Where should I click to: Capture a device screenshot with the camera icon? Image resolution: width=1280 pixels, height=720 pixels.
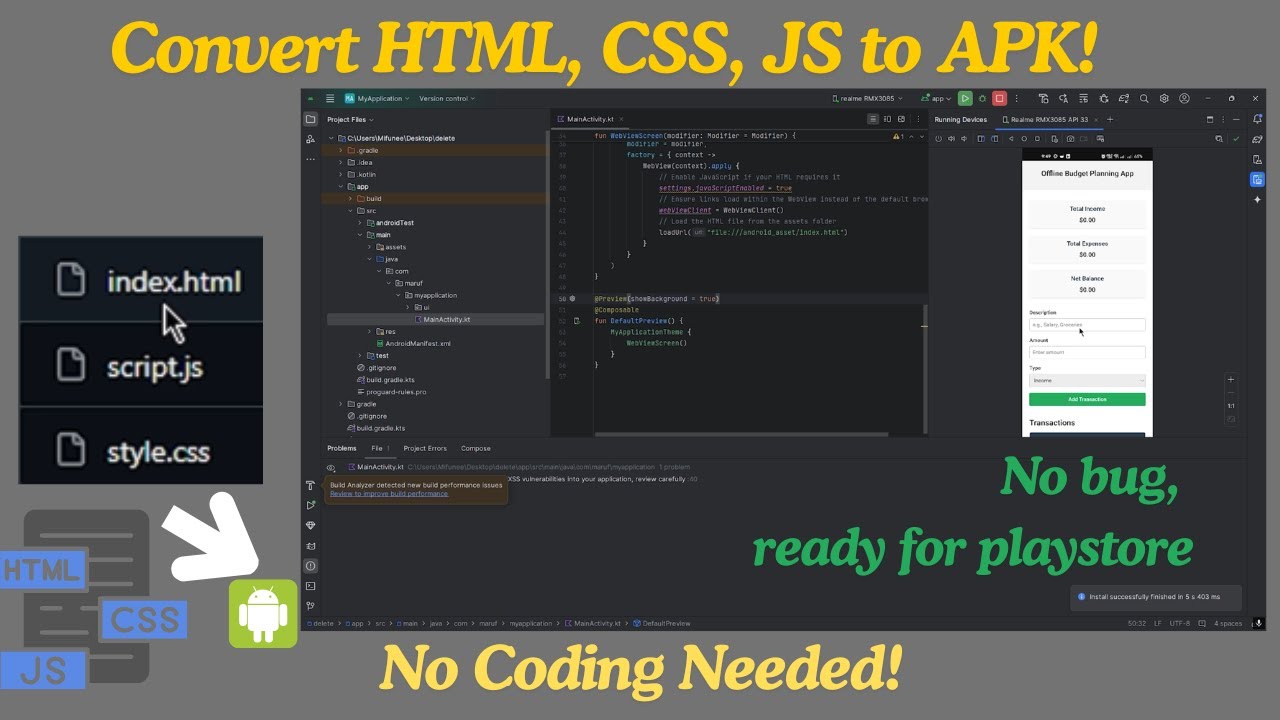tap(1071, 138)
